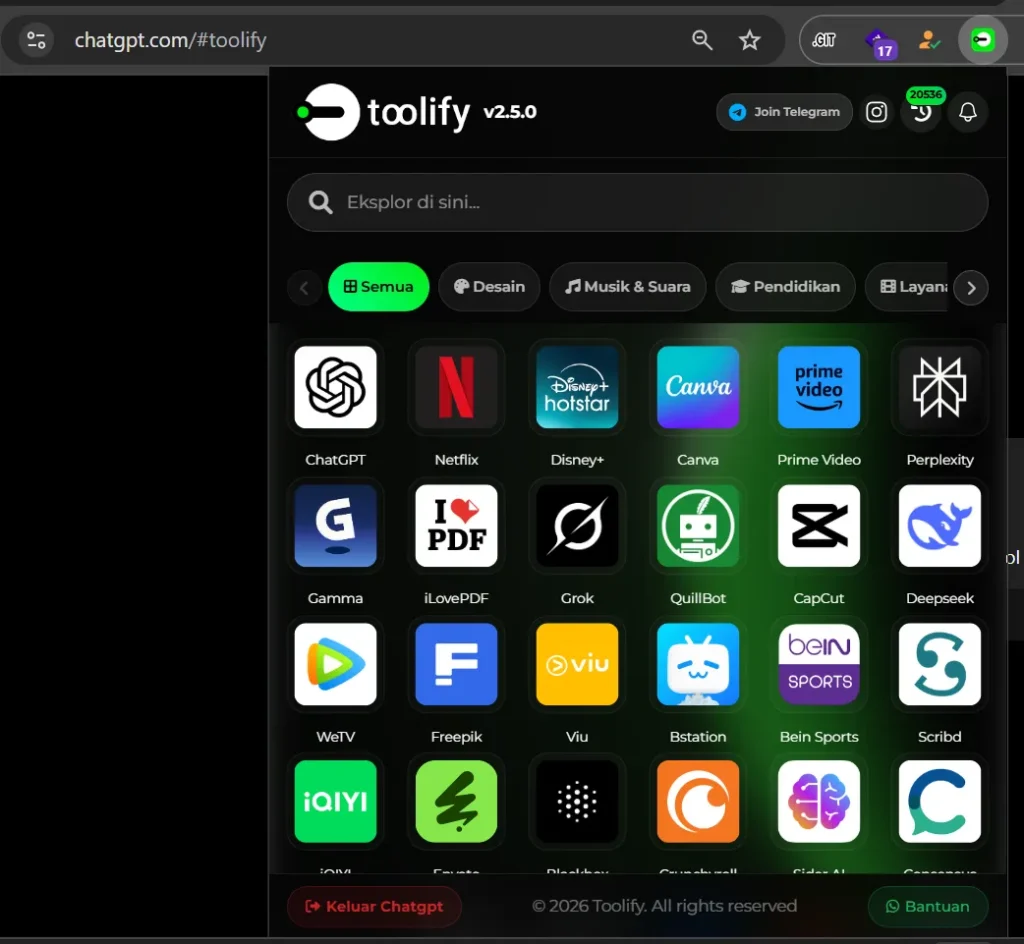1024x944 pixels.
Task: Open the colorful brain app icon
Action: point(818,801)
